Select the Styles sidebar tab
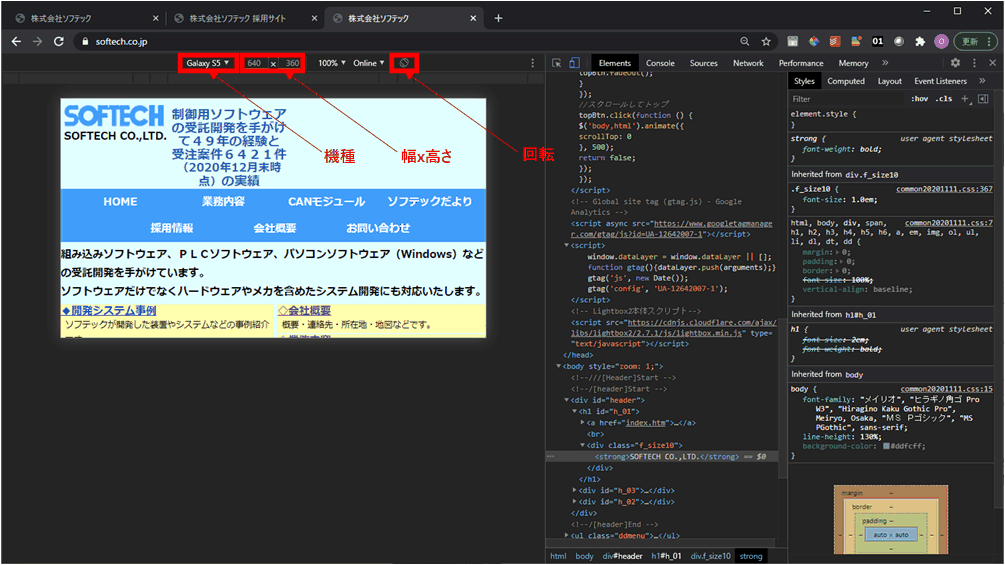This screenshot has height=565, width=1005. click(804, 81)
